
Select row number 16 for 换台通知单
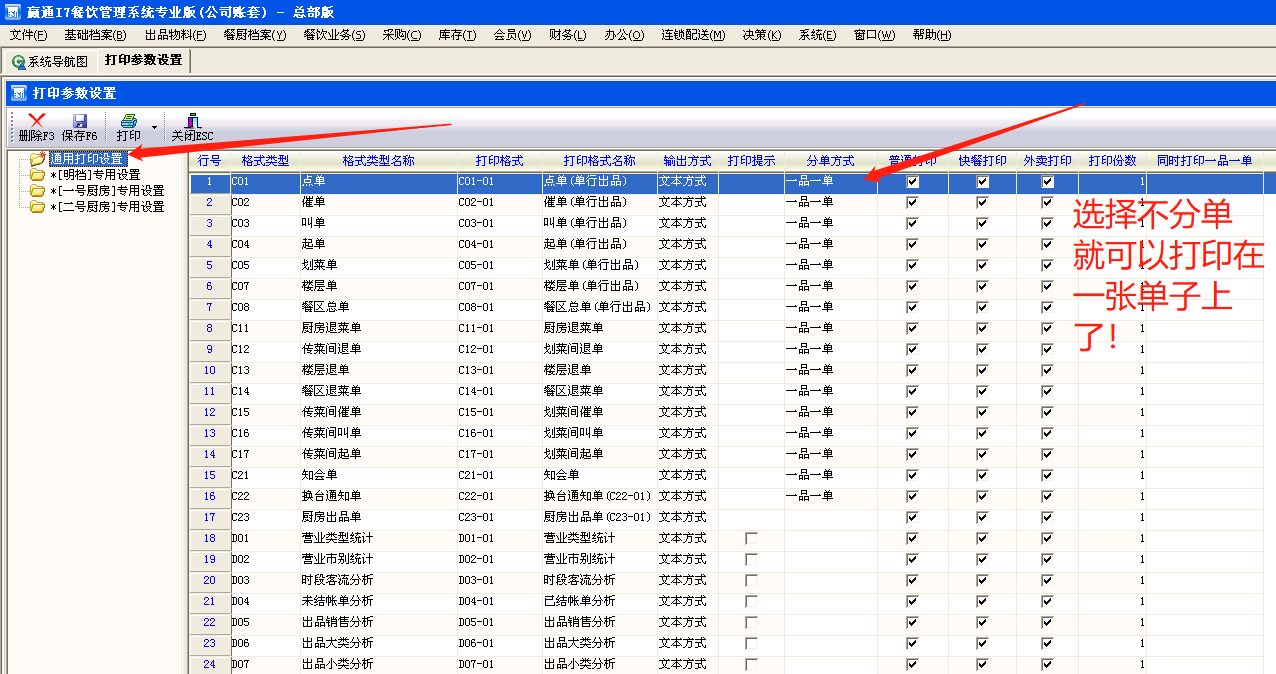pos(210,496)
